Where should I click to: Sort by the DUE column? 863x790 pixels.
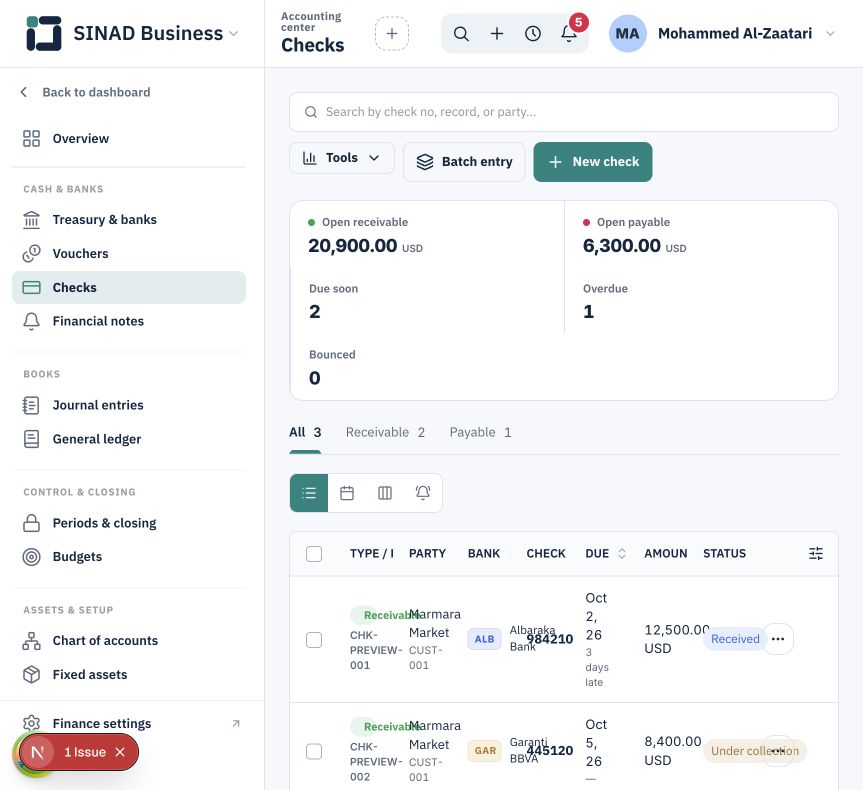pos(606,553)
